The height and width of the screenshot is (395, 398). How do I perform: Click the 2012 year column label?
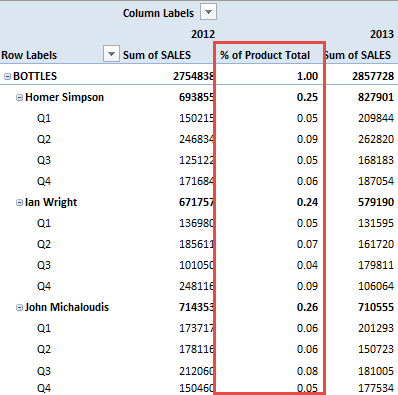(203, 34)
